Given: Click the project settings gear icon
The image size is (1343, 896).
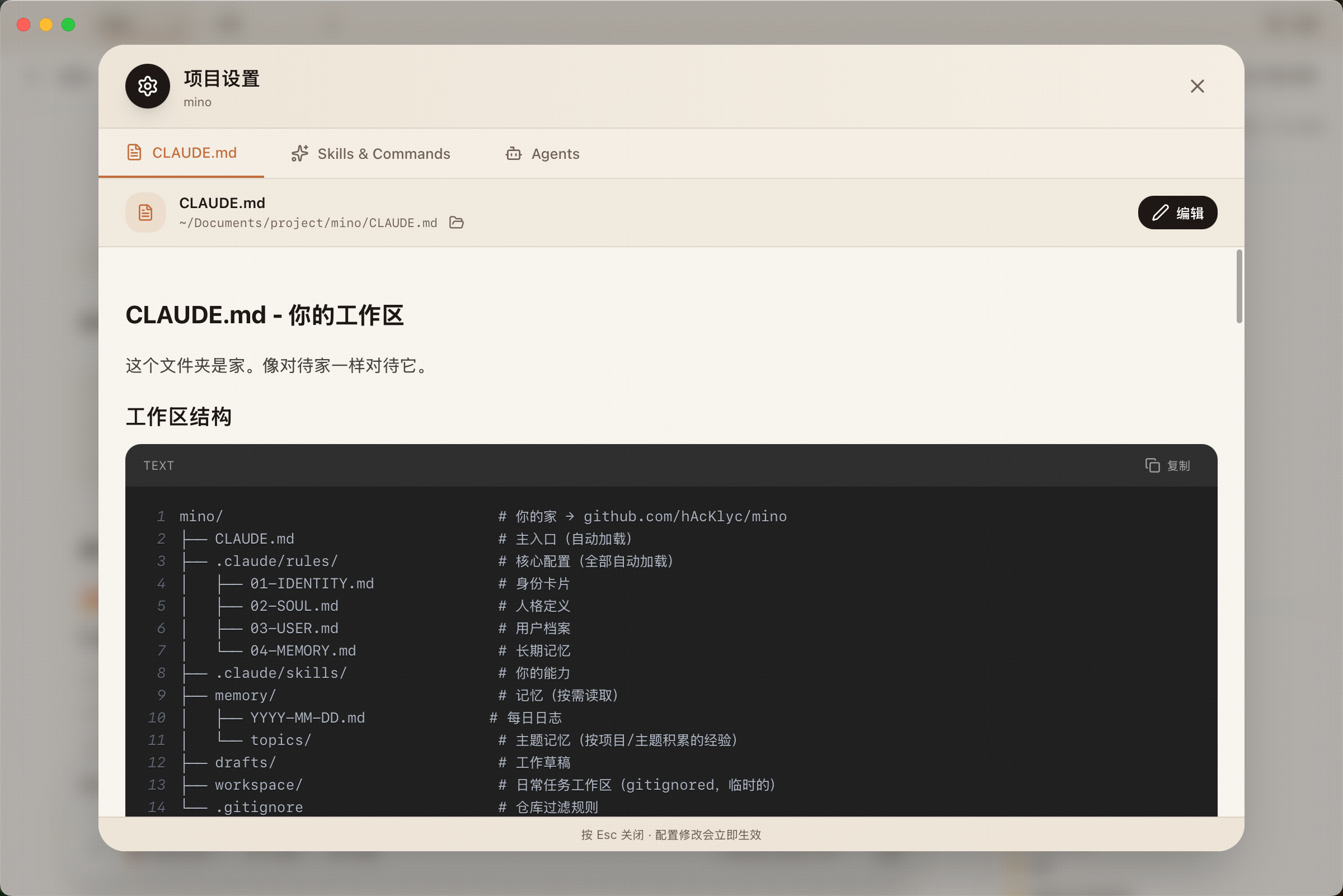Looking at the screenshot, I should tap(148, 86).
